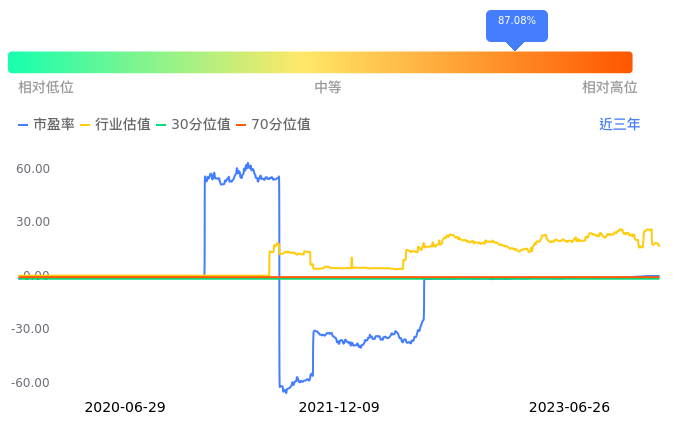The height and width of the screenshot is (442, 686).
Task: Click the 2021-12-09 date axis label
Action: pos(340,408)
